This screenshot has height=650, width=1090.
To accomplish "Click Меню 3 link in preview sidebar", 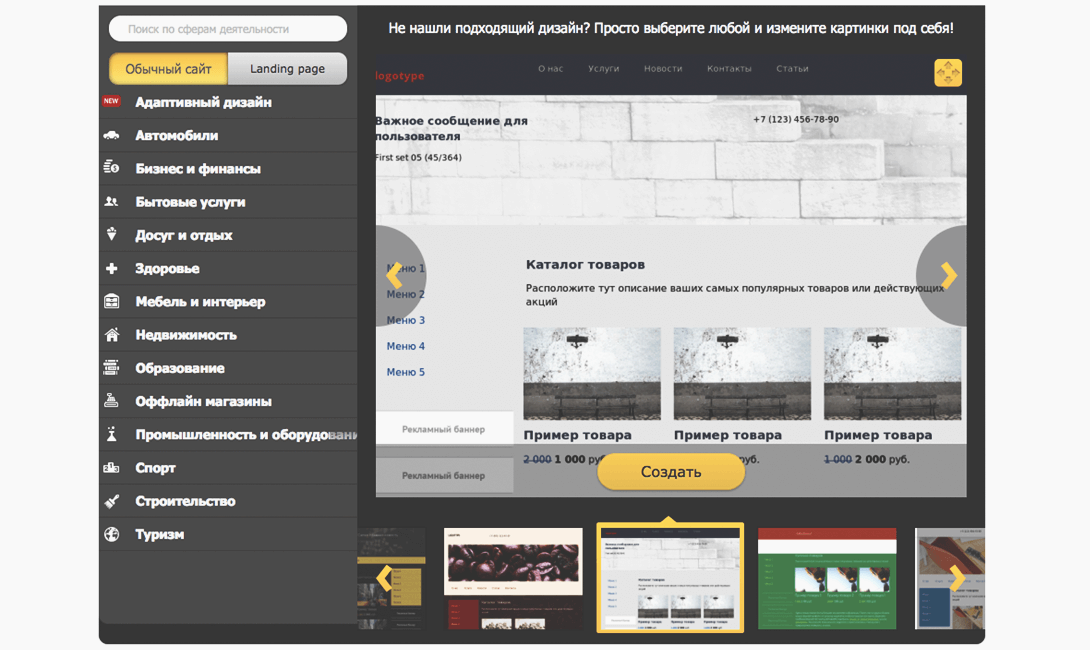I will (405, 320).
